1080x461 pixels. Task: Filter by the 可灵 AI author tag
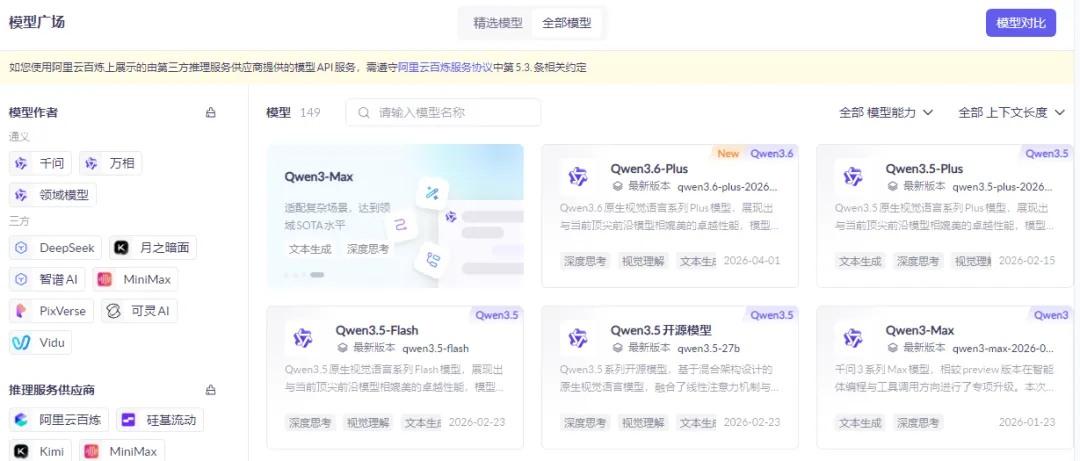pos(139,311)
